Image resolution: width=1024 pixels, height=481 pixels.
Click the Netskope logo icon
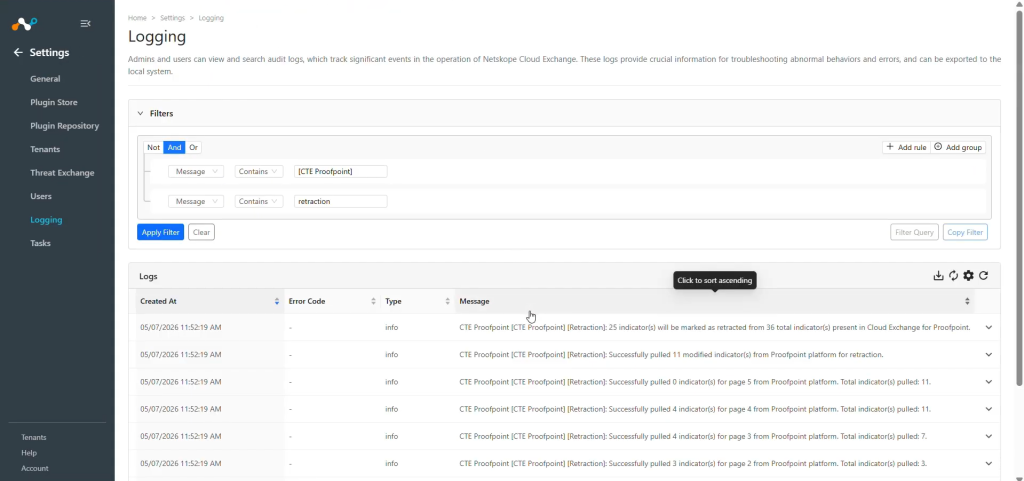25,24
